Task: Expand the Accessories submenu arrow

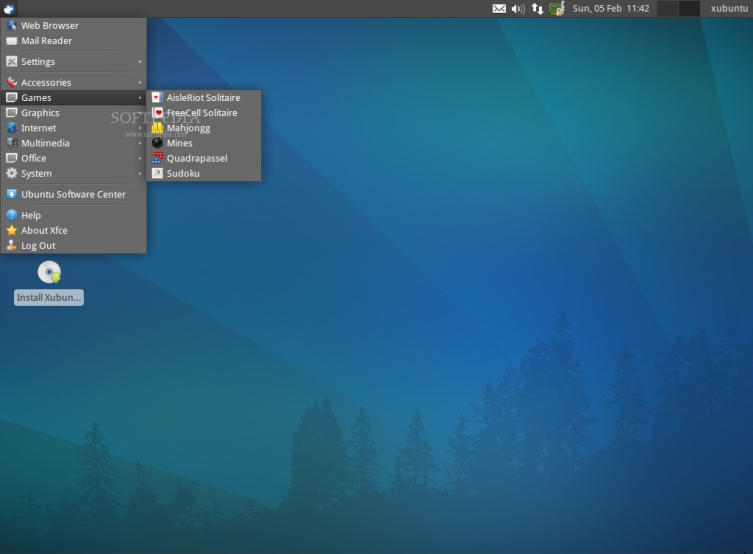Action: coord(140,82)
